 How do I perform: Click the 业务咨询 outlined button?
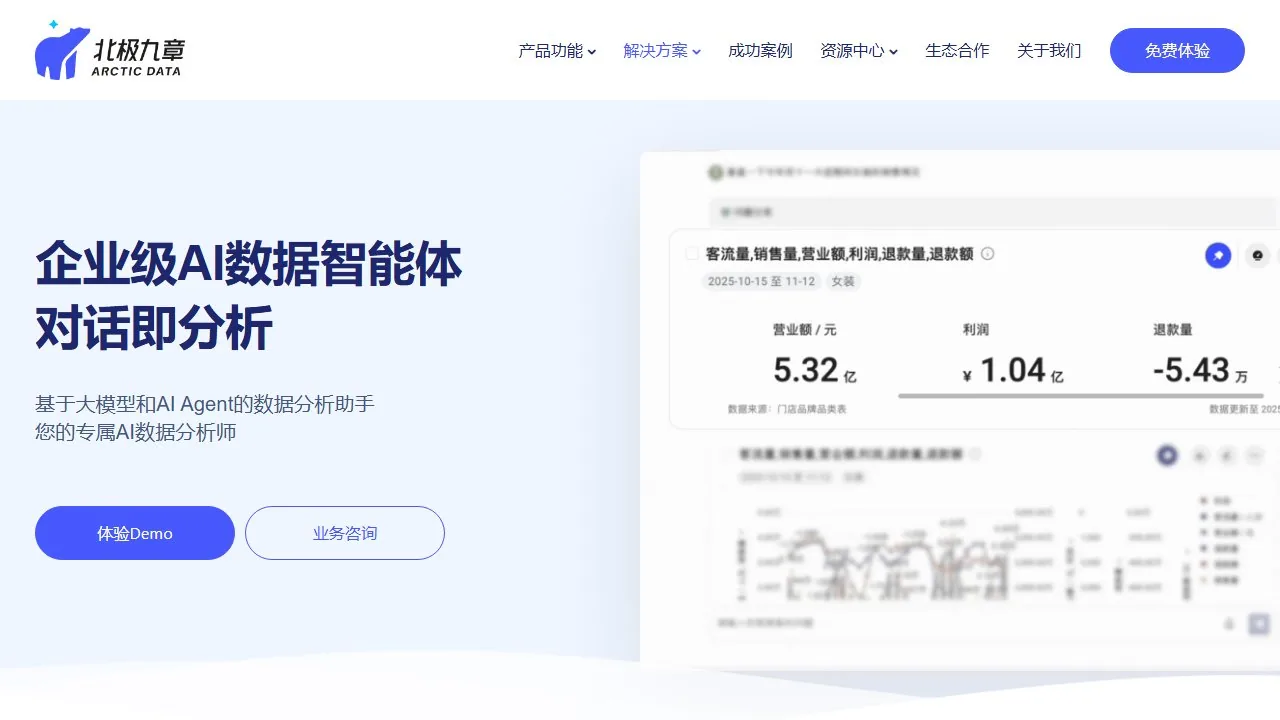click(x=345, y=533)
